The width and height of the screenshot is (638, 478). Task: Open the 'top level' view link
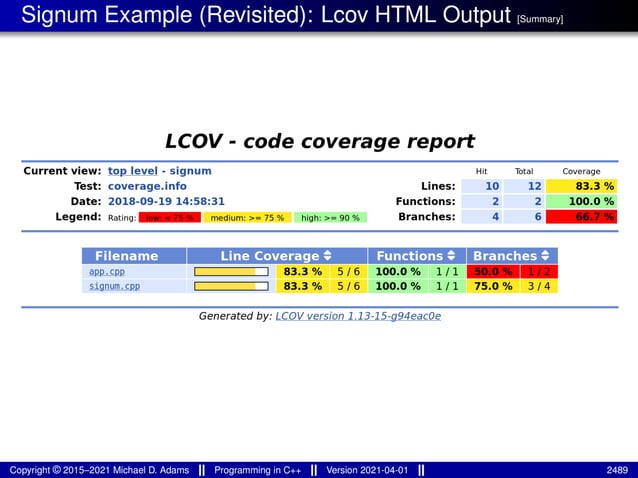tap(133, 171)
